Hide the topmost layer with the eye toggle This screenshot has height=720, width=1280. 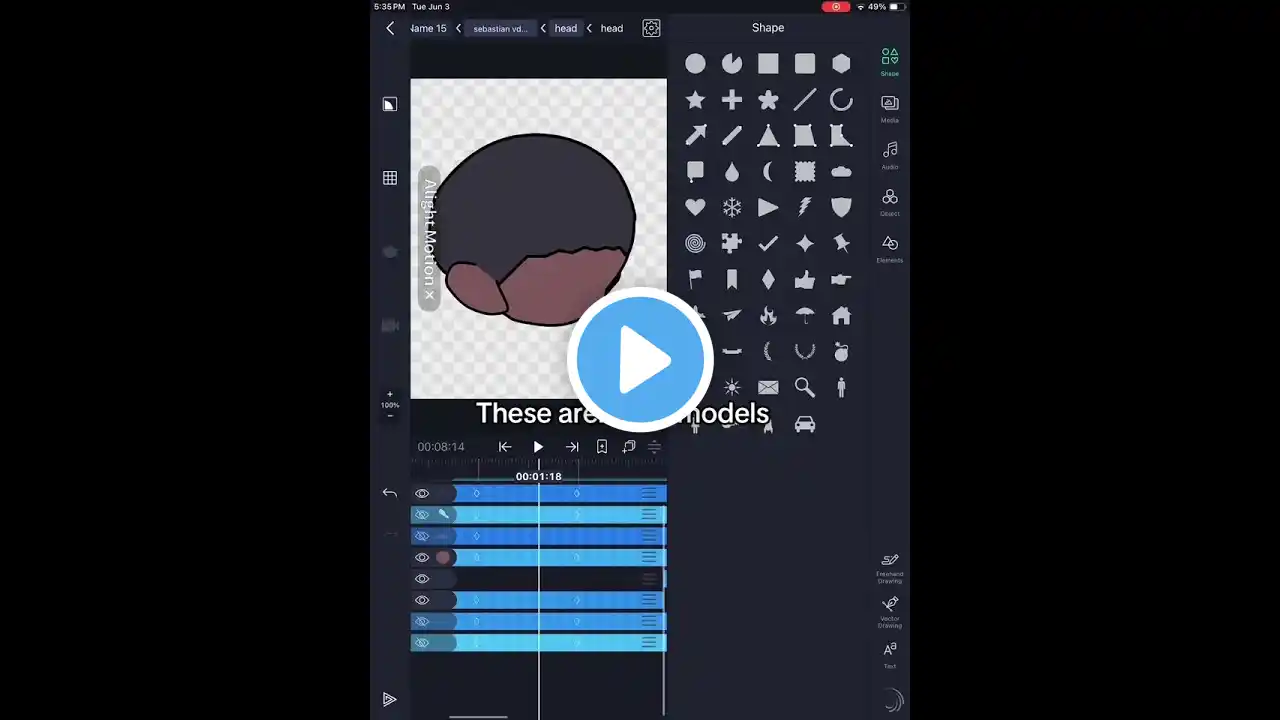click(x=422, y=492)
